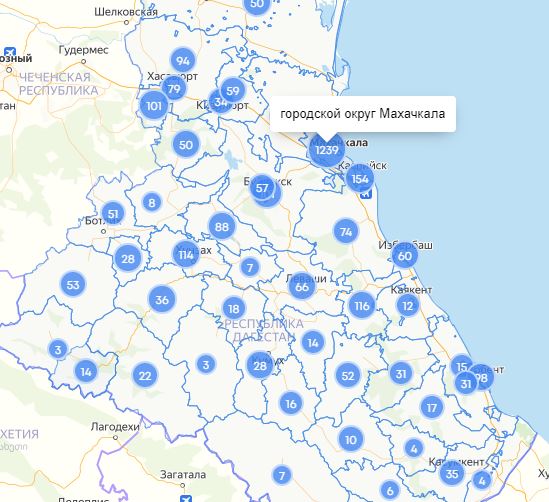Screen dimensions: 549x502
Task: Open the 10 cluster marker
Action: tap(351, 439)
